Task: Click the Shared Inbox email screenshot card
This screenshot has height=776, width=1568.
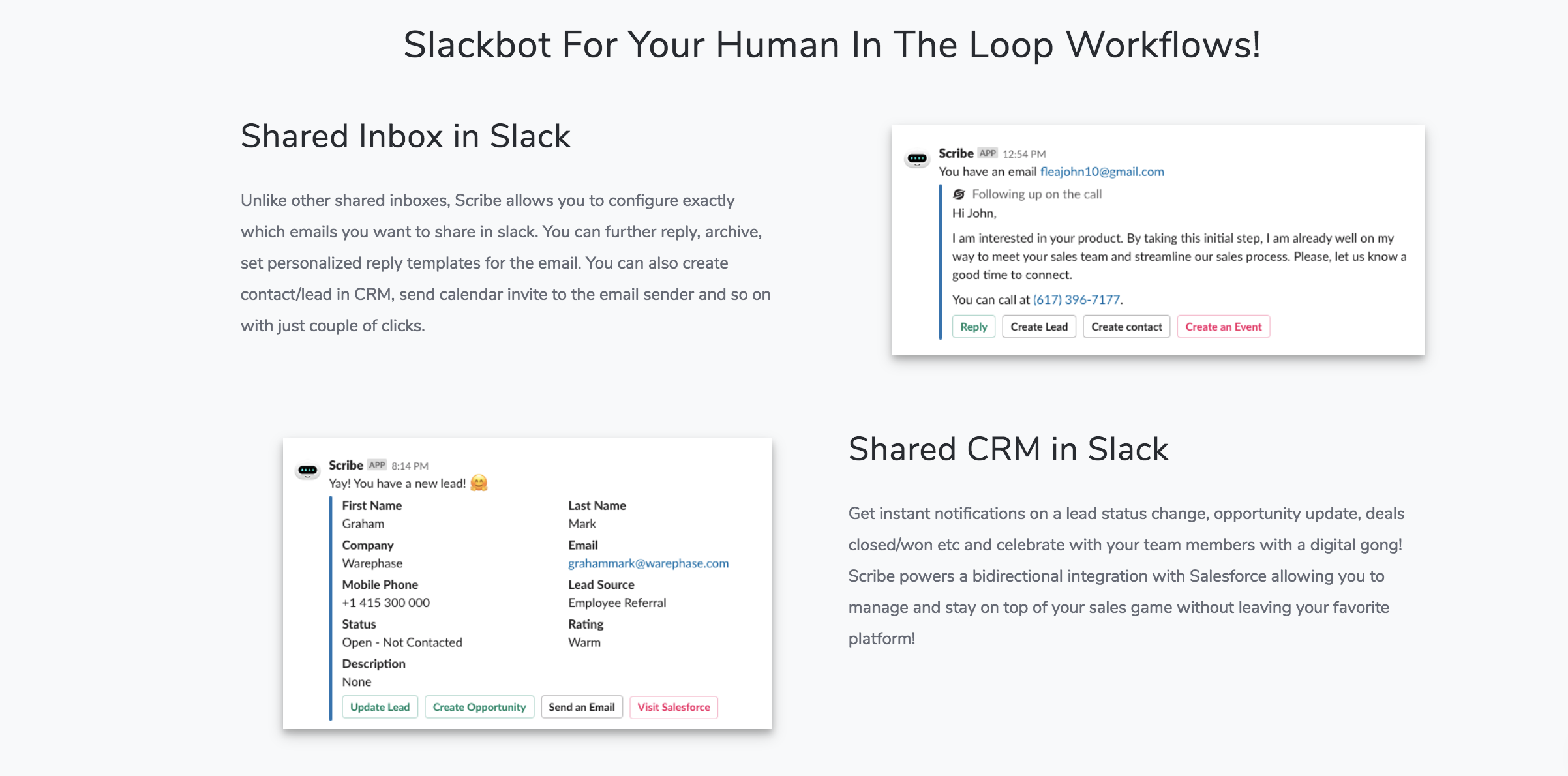Action: (1158, 240)
